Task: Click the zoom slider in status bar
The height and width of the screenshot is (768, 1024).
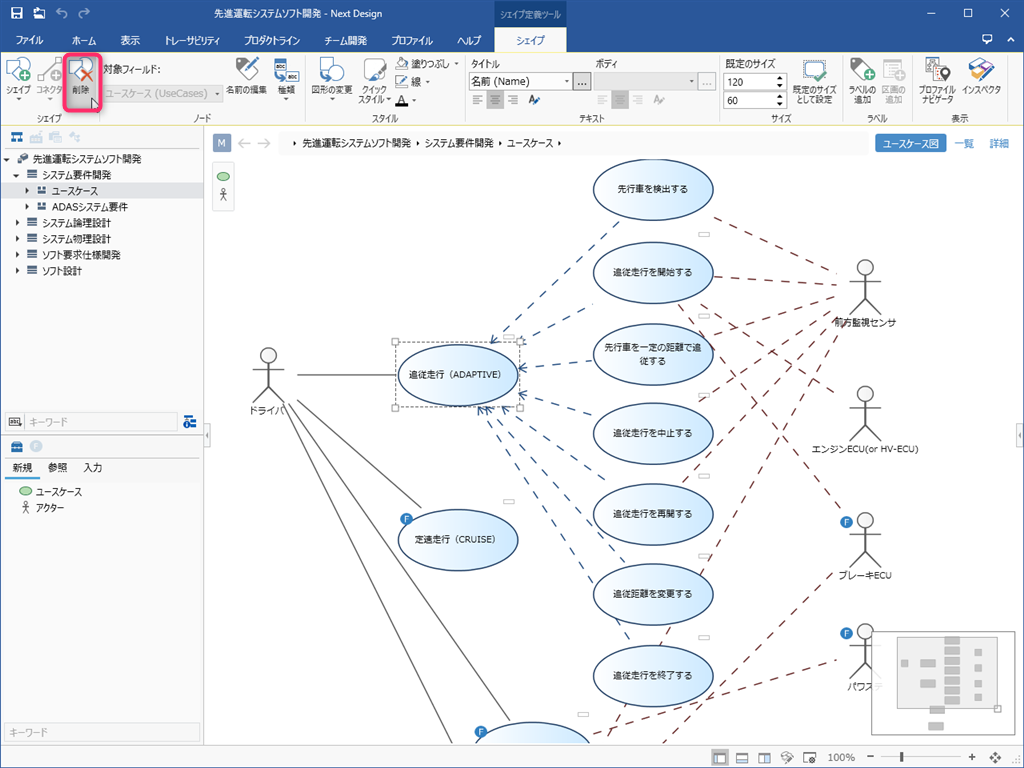Action: 902,757
